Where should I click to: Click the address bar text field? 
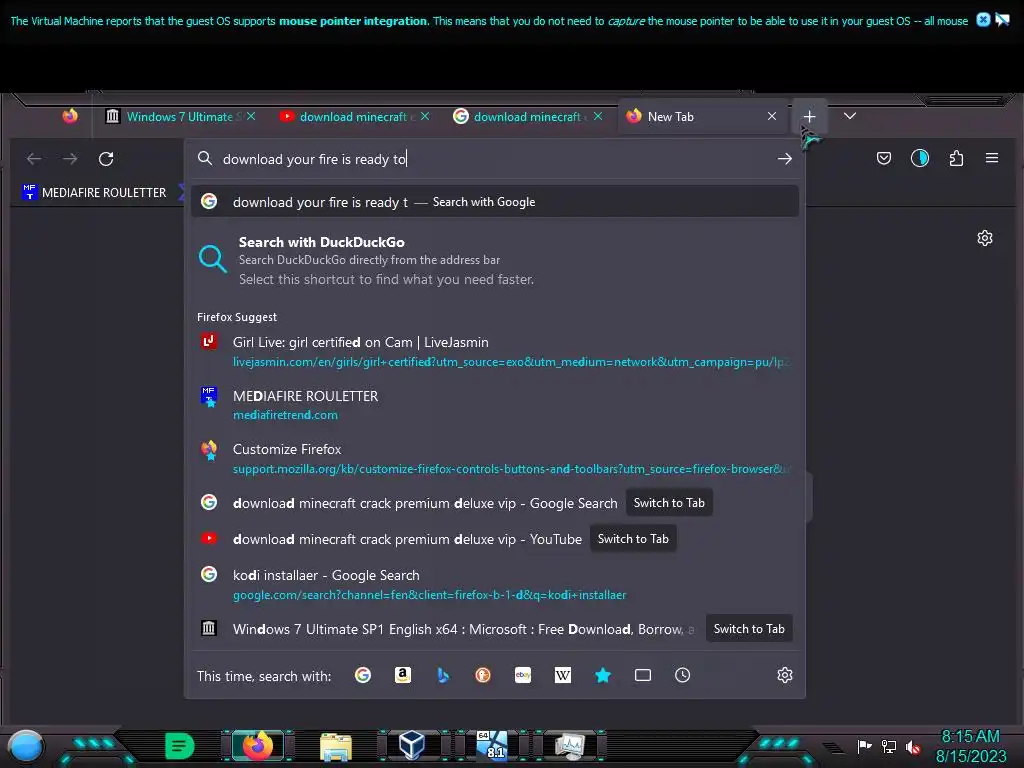pyautogui.click(x=493, y=159)
